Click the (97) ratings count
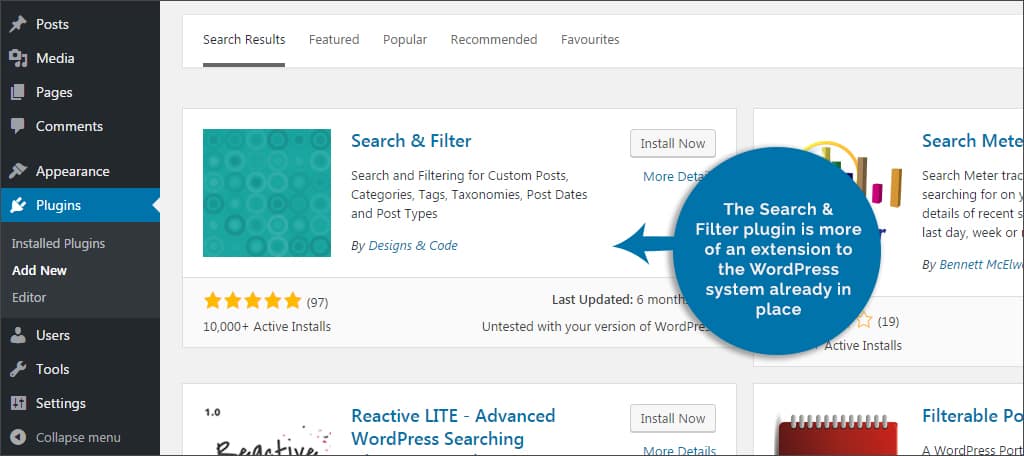This screenshot has height=456, width=1024. (317, 302)
